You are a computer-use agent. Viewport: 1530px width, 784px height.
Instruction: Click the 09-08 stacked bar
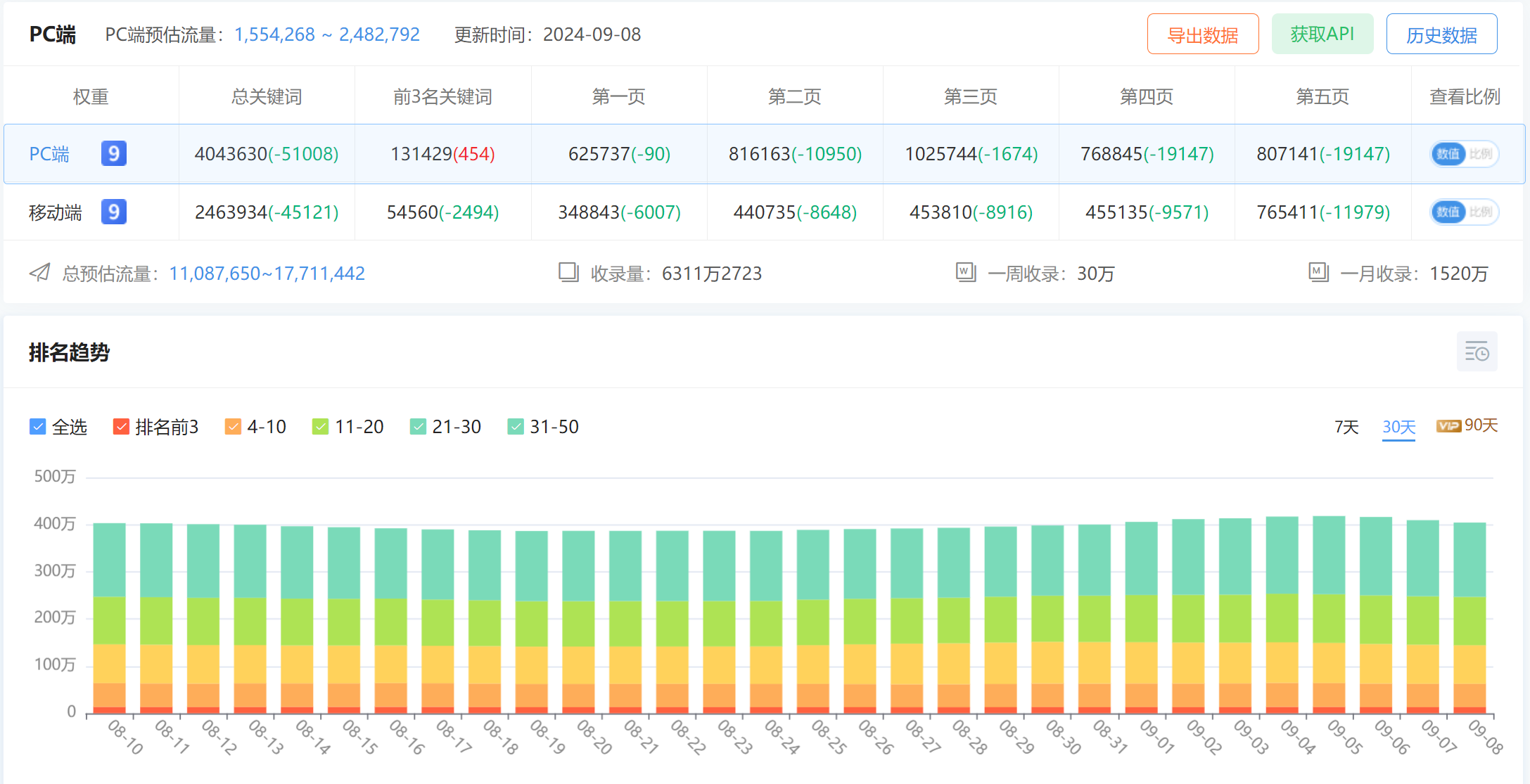point(1470,618)
